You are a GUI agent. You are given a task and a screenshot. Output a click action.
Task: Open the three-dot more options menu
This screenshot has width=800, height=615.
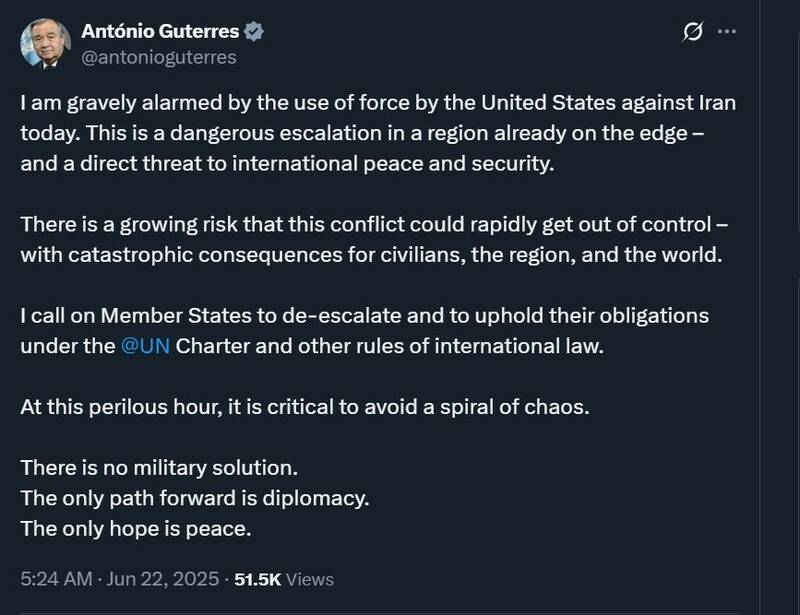point(737,31)
